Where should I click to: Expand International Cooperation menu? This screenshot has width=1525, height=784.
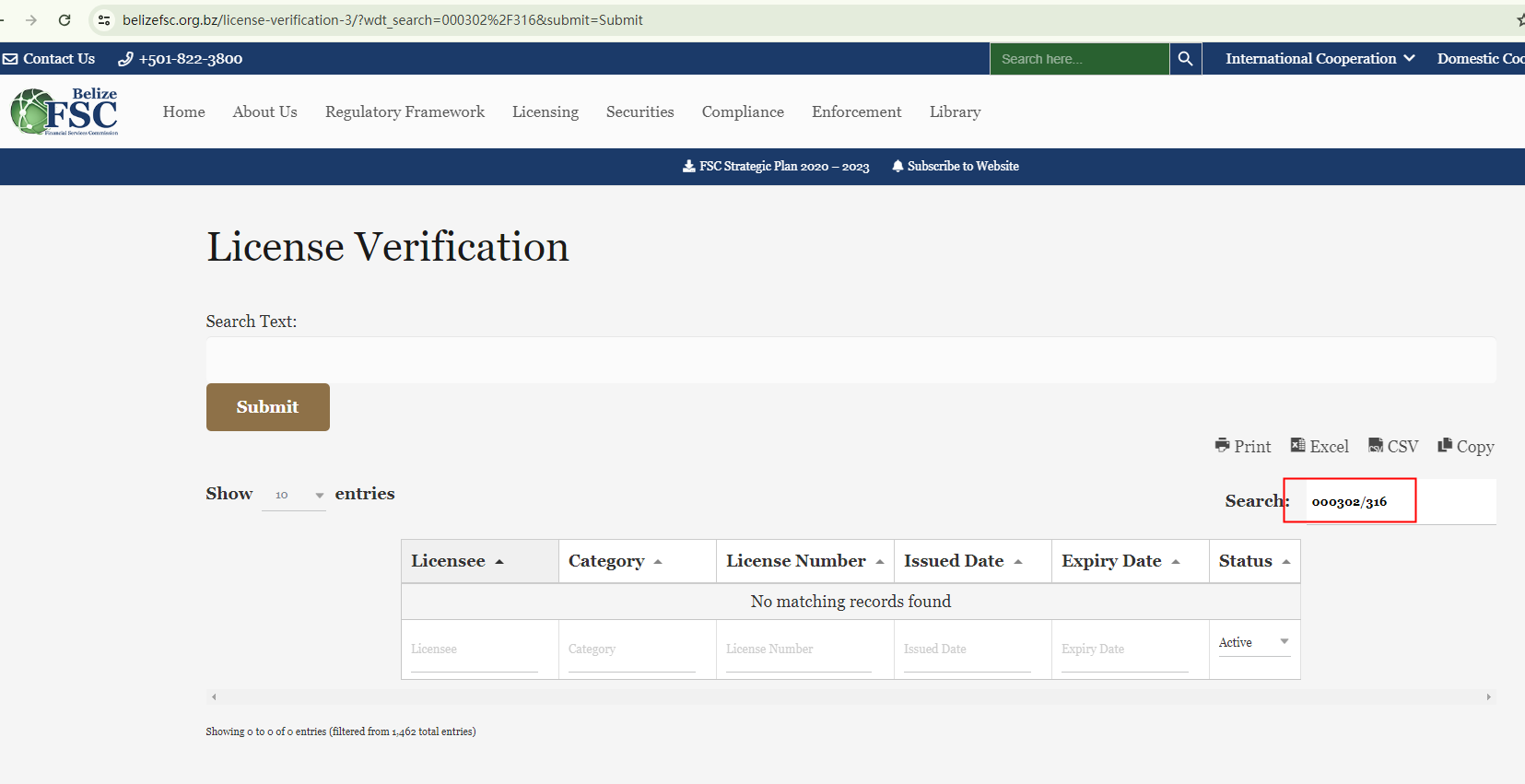tap(1319, 59)
